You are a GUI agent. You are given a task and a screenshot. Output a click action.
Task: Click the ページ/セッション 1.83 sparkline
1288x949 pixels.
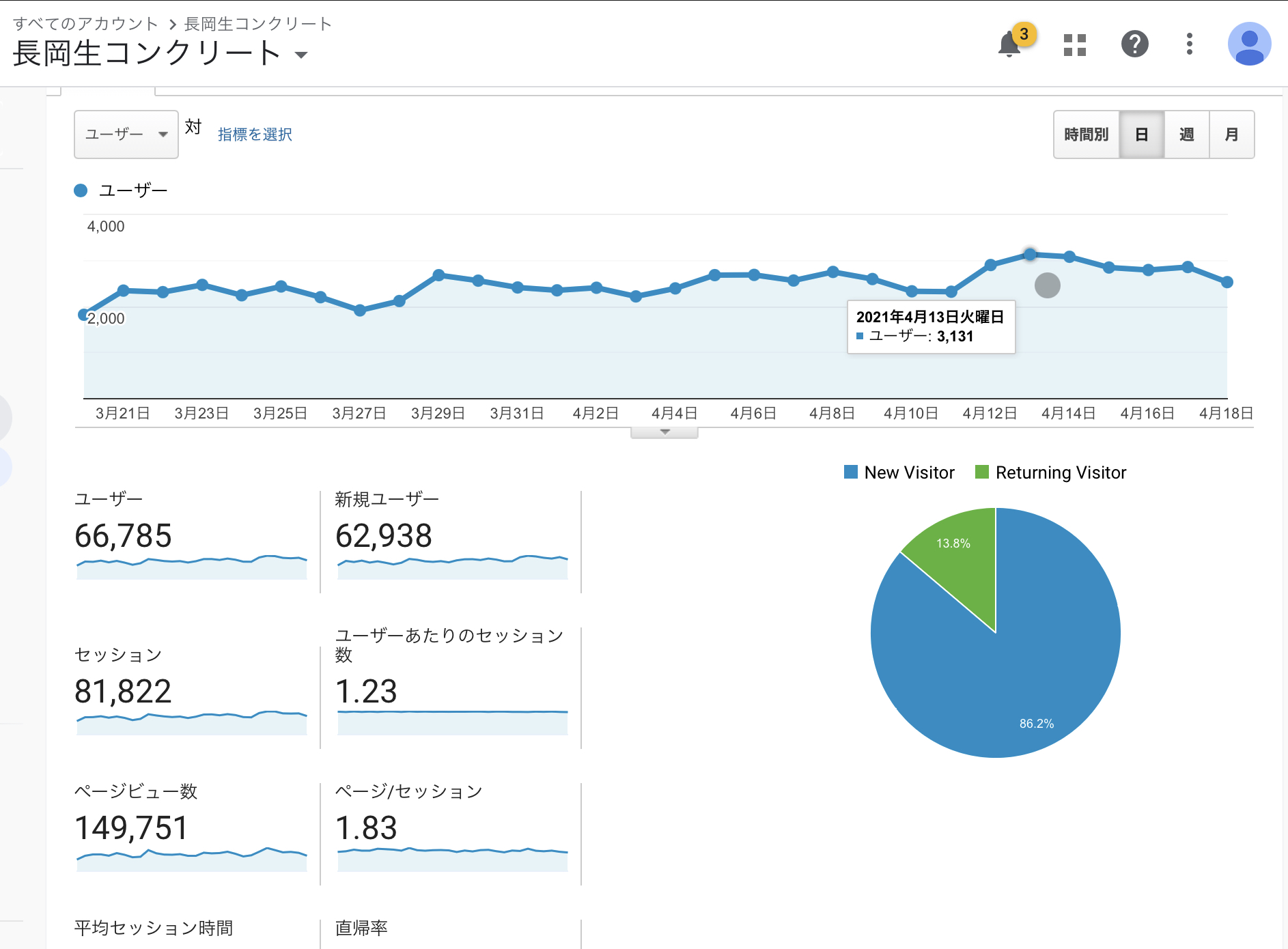pyautogui.click(x=453, y=859)
